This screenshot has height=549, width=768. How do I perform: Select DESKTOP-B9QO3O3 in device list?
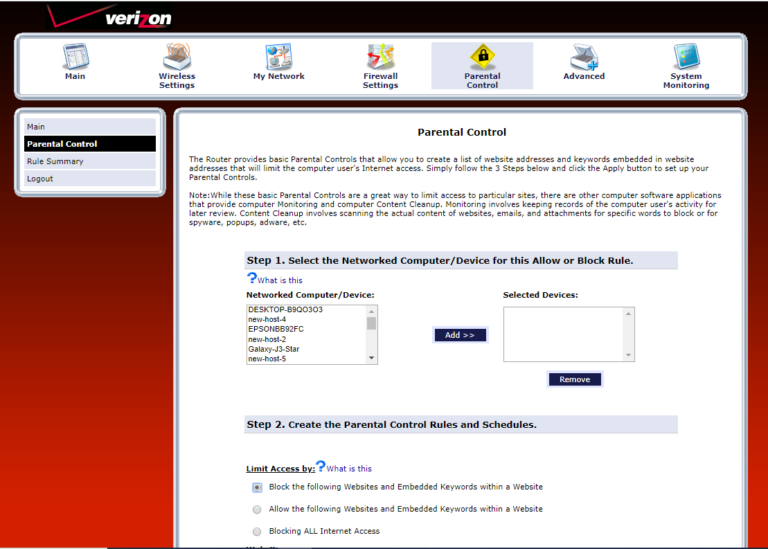click(x=307, y=310)
